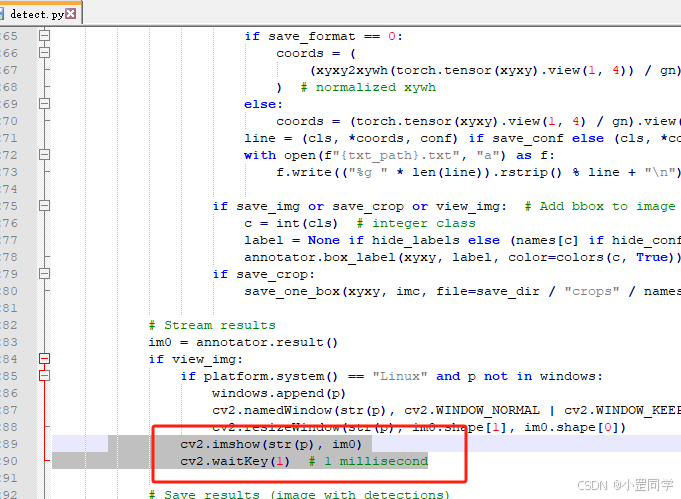Image resolution: width=681 pixels, height=499 pixels.
Task: Collapse the red 'if view_img:' fold marker
Action: coord(44,359)
